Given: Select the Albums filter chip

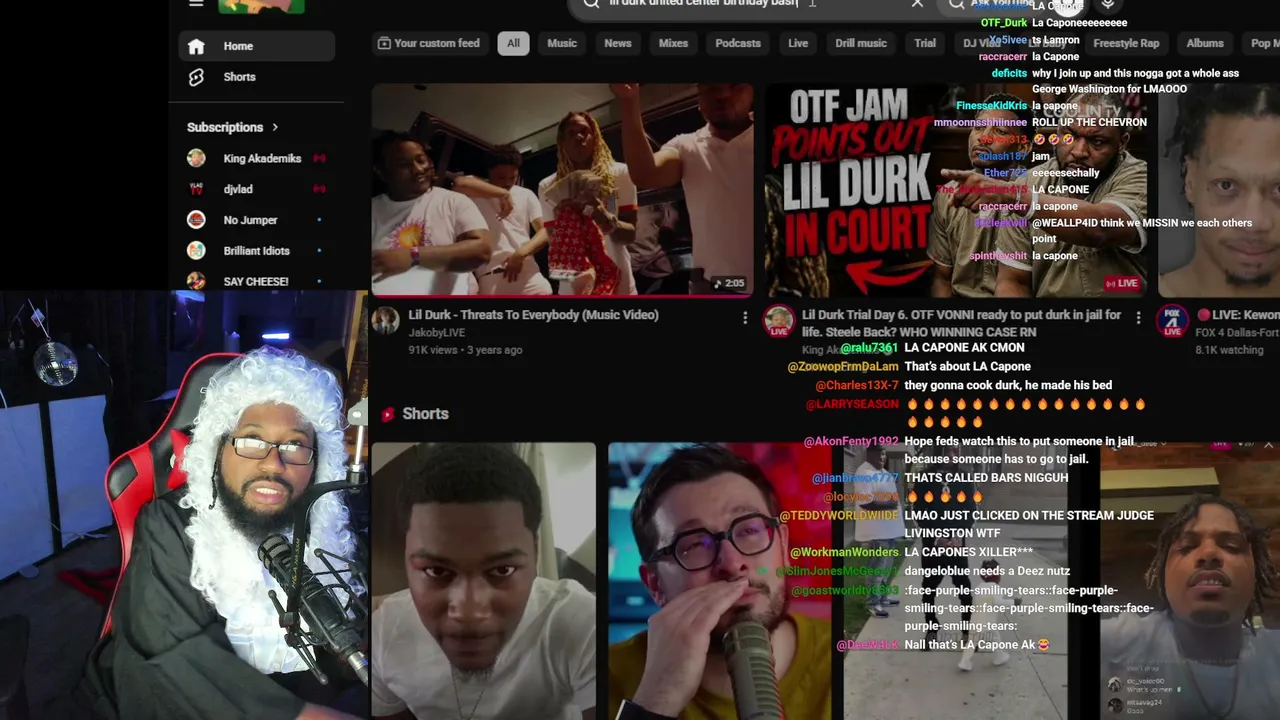Looking at the screenshot, I should click(x=1205, y=43).
